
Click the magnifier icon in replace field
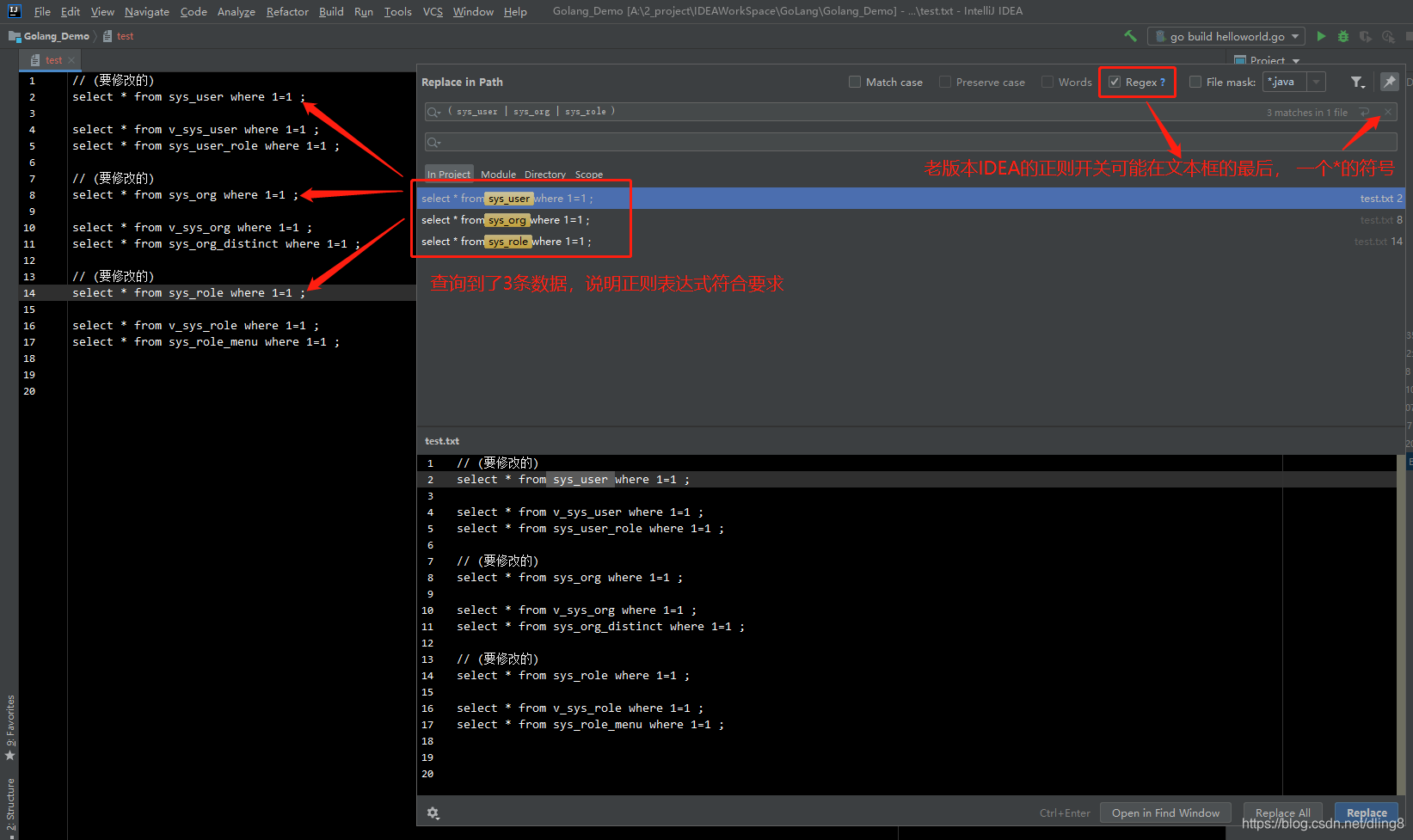(x=433, y=142)
